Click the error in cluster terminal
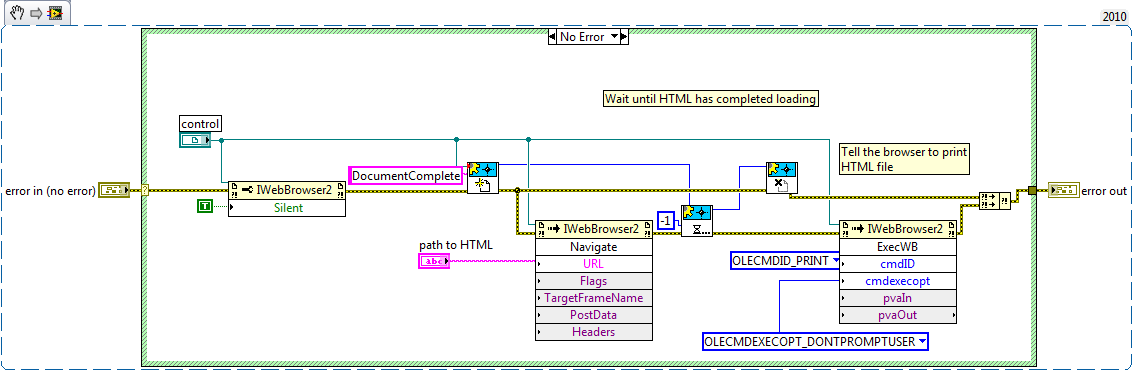Image resolution: width=1133 pixels, height=371 pixels. (113, 191)
